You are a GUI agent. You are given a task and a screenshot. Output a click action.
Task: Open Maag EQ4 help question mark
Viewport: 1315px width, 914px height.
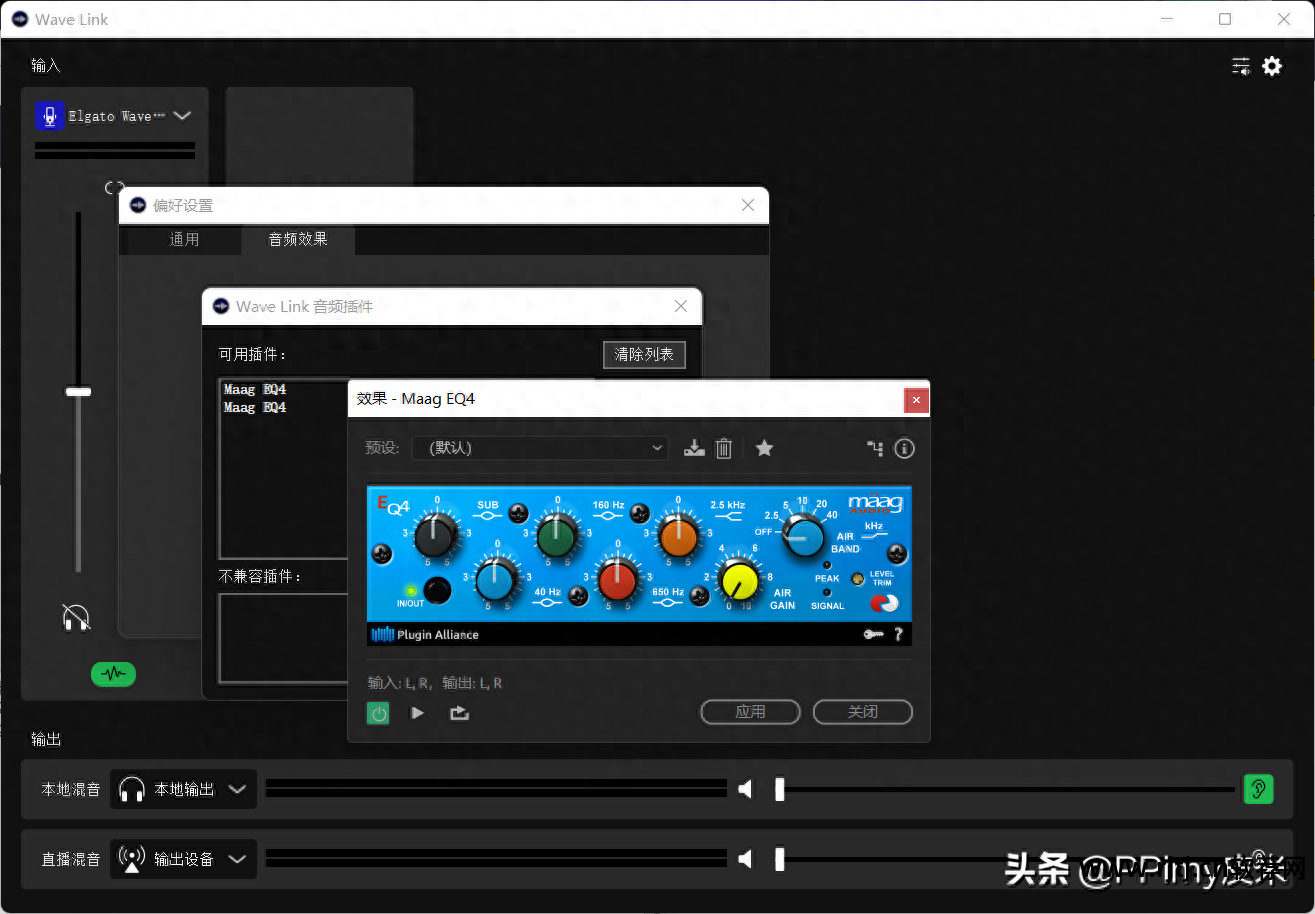coord(898,634)
